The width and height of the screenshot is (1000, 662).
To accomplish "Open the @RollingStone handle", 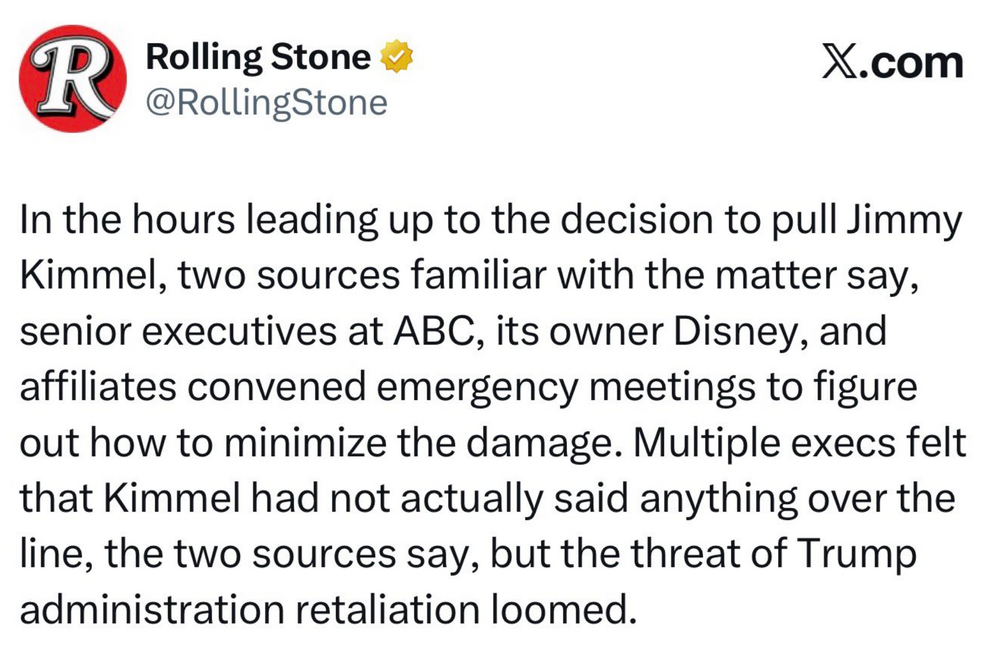I will [266, 101].
